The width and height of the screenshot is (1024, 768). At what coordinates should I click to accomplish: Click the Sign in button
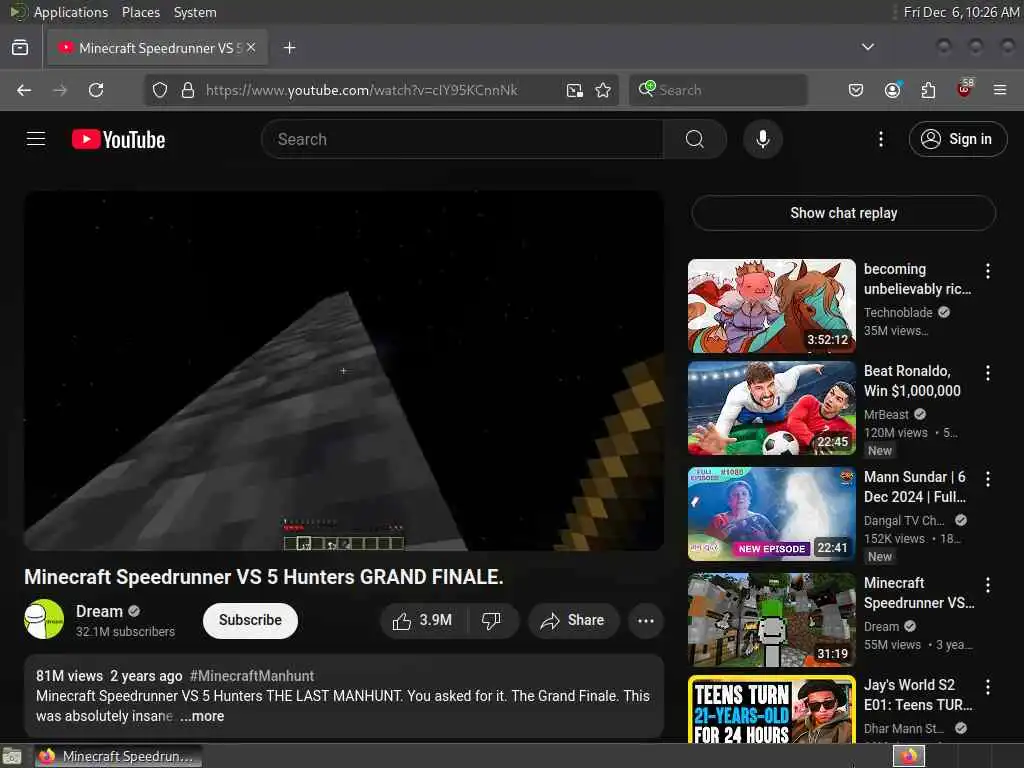tap(958, 139)
